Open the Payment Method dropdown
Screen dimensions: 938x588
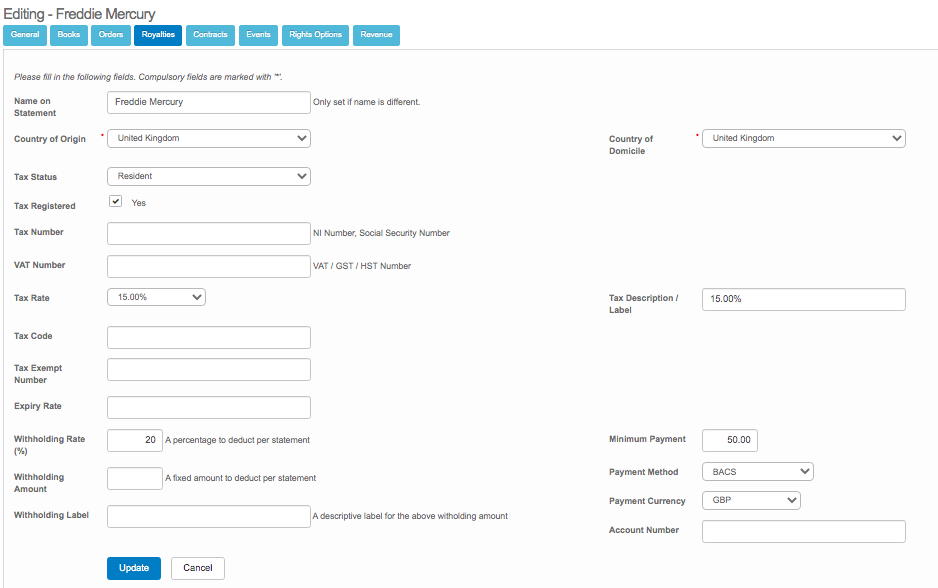click(757, 471)
